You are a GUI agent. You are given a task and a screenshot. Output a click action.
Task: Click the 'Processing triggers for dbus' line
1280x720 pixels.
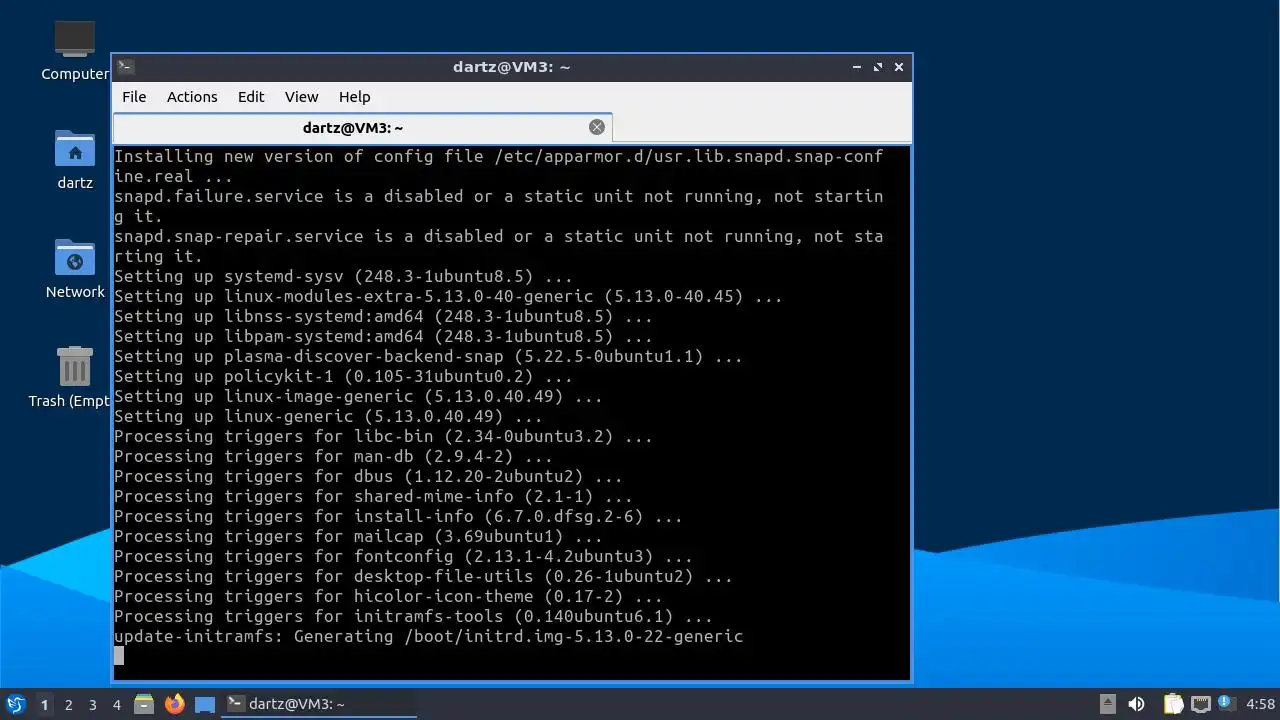click(x=368, y=476)
